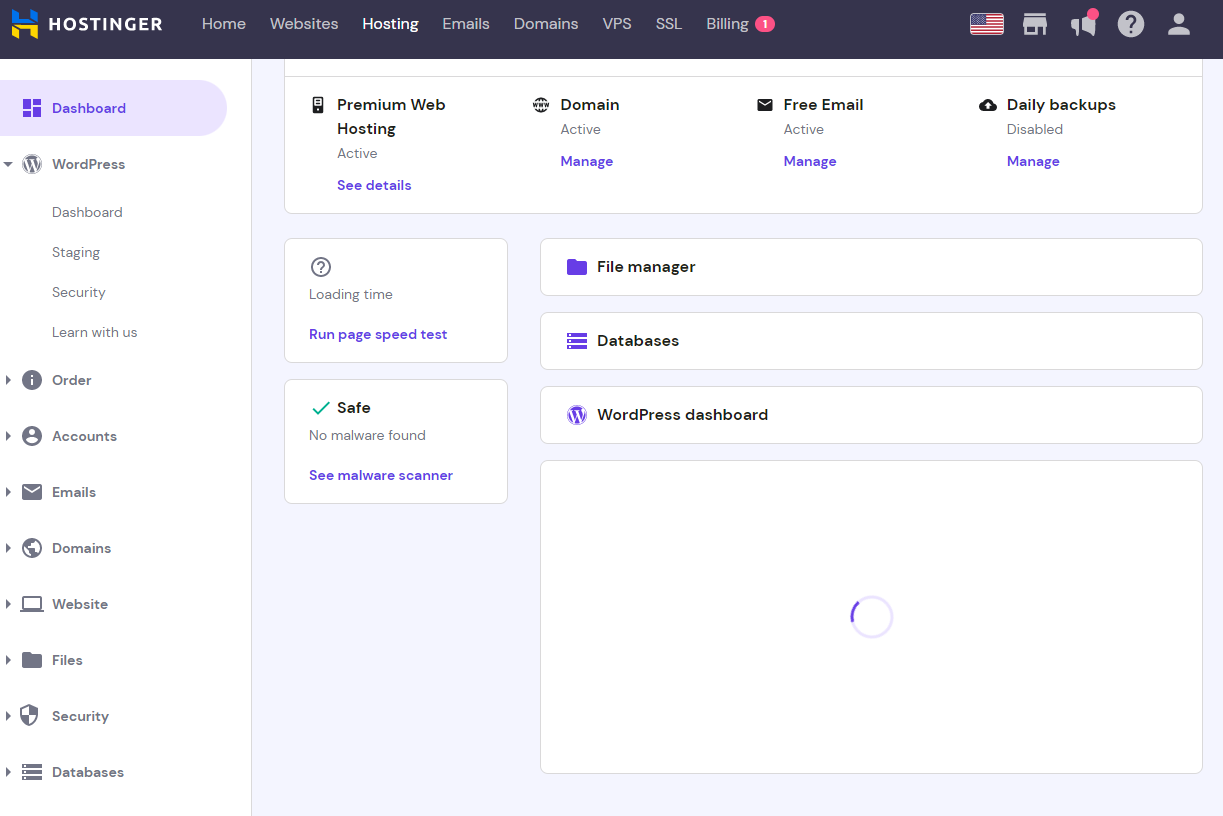Open the announcements megaphone icon

pos(1083,24)
